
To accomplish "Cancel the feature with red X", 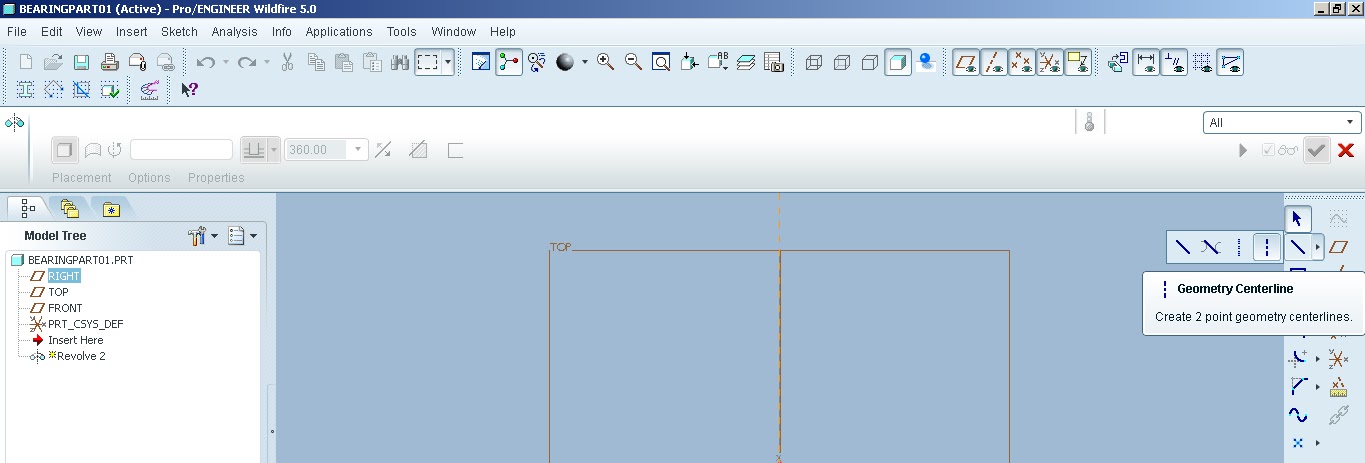I will coord(1346,150).
